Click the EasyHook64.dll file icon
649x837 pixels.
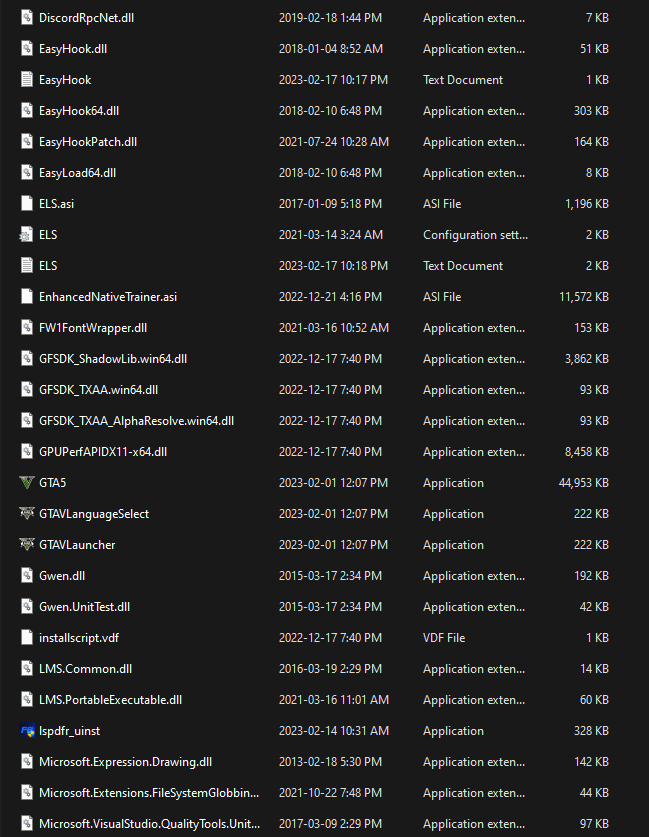click(x=27, y=110)
